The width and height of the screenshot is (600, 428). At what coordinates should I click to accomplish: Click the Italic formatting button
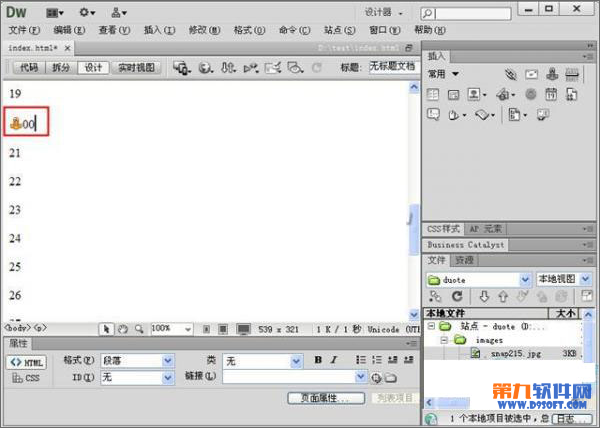333,360
